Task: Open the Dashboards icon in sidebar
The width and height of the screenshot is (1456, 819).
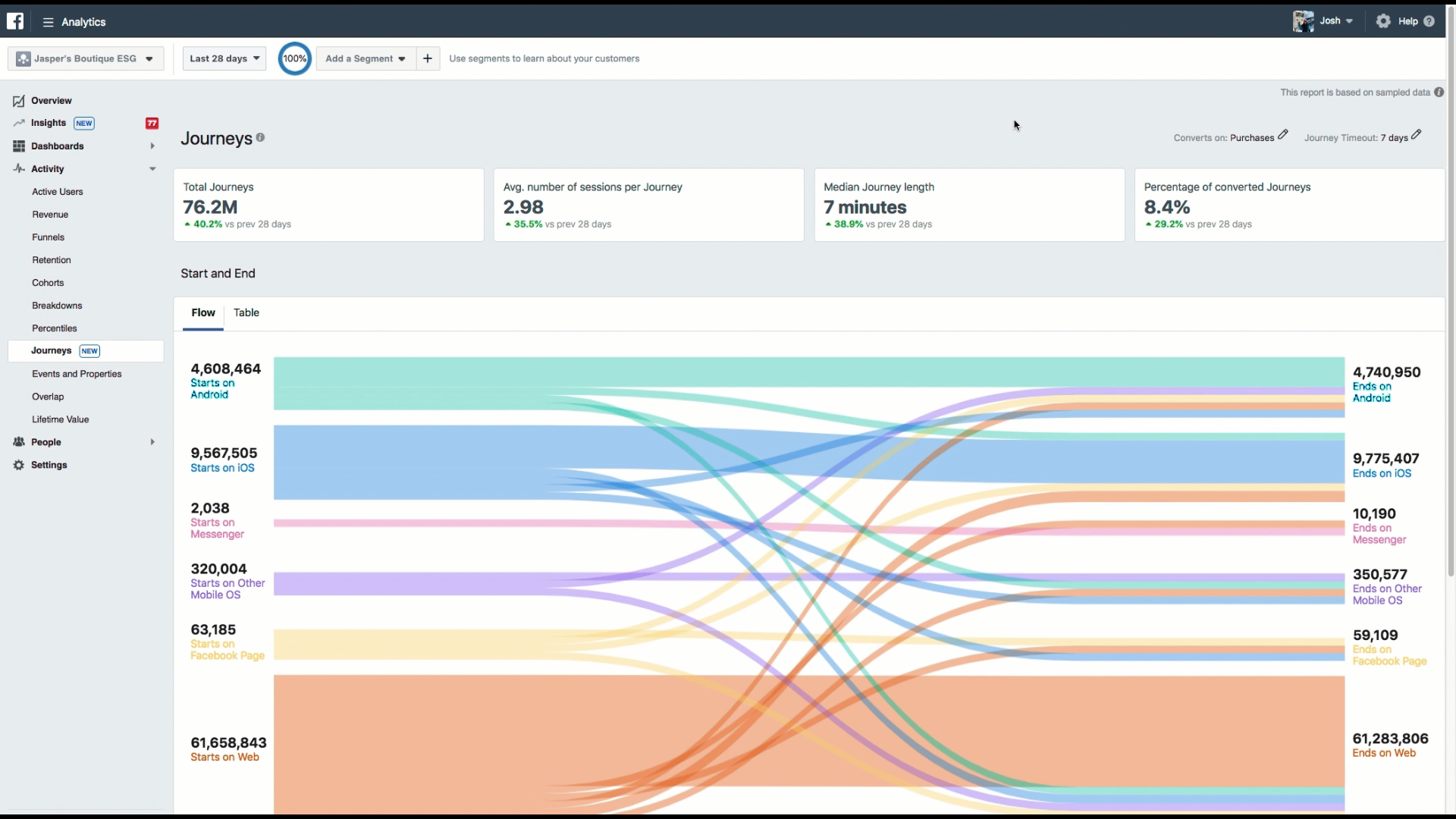Action: [18, 145]
